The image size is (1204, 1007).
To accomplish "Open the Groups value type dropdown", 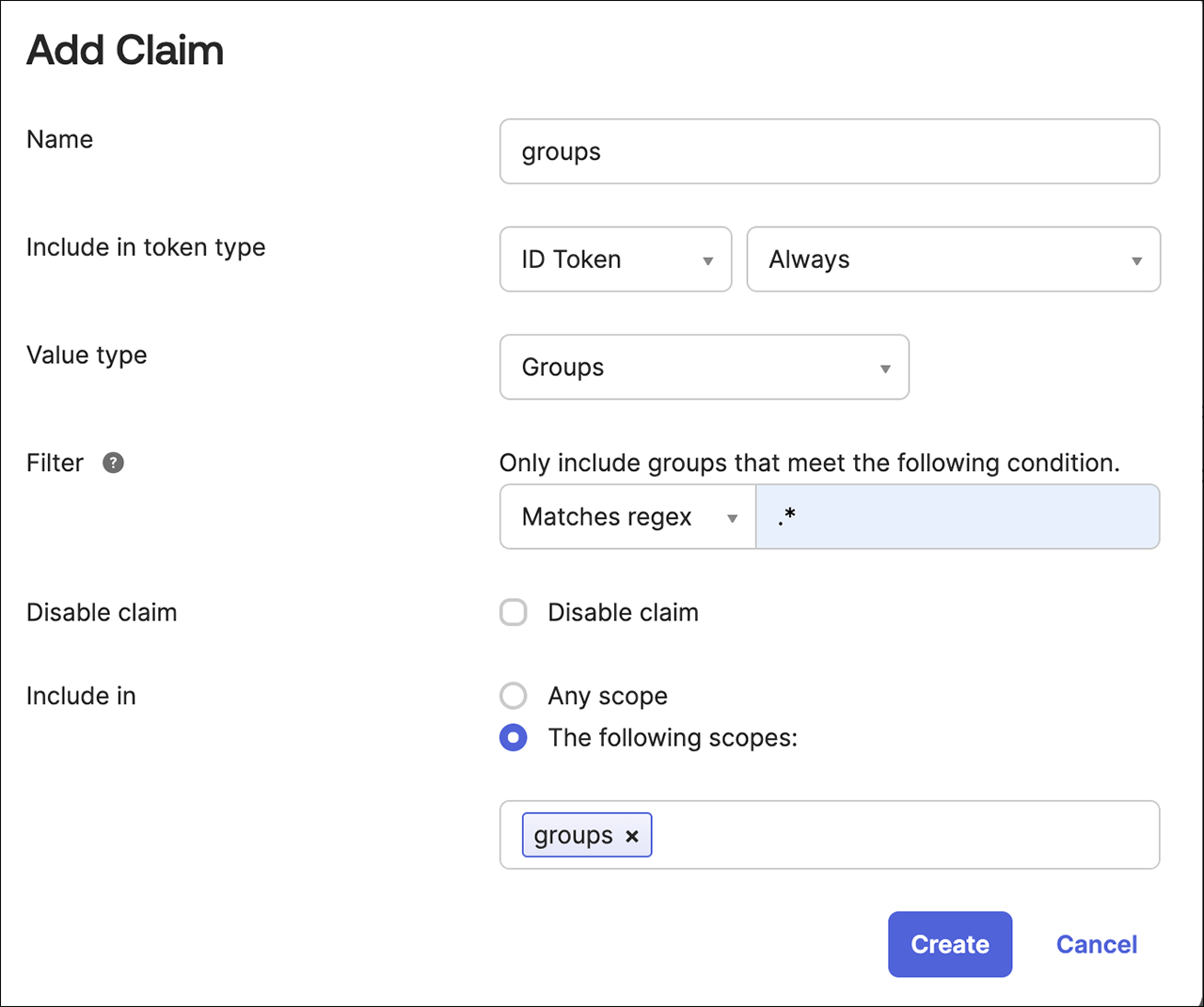I will click(704, 368).
